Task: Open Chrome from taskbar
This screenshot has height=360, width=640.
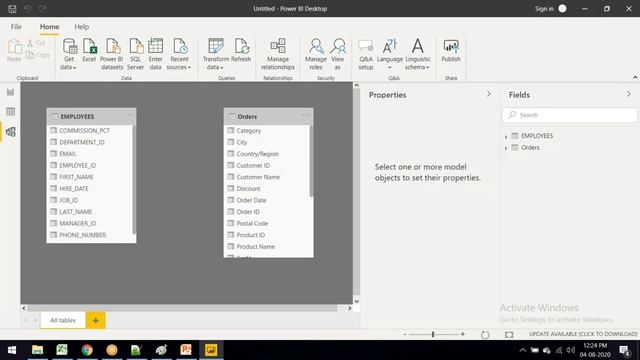Action: click(87, 350)
